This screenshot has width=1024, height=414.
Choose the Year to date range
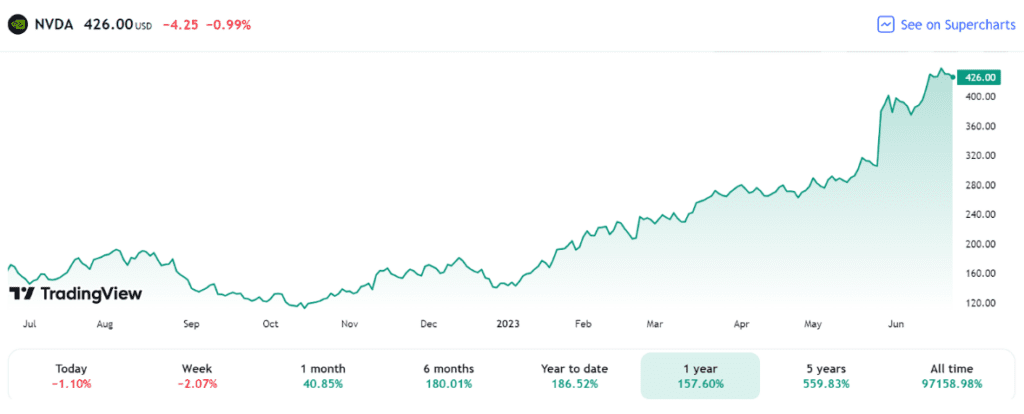coord(574,375)
